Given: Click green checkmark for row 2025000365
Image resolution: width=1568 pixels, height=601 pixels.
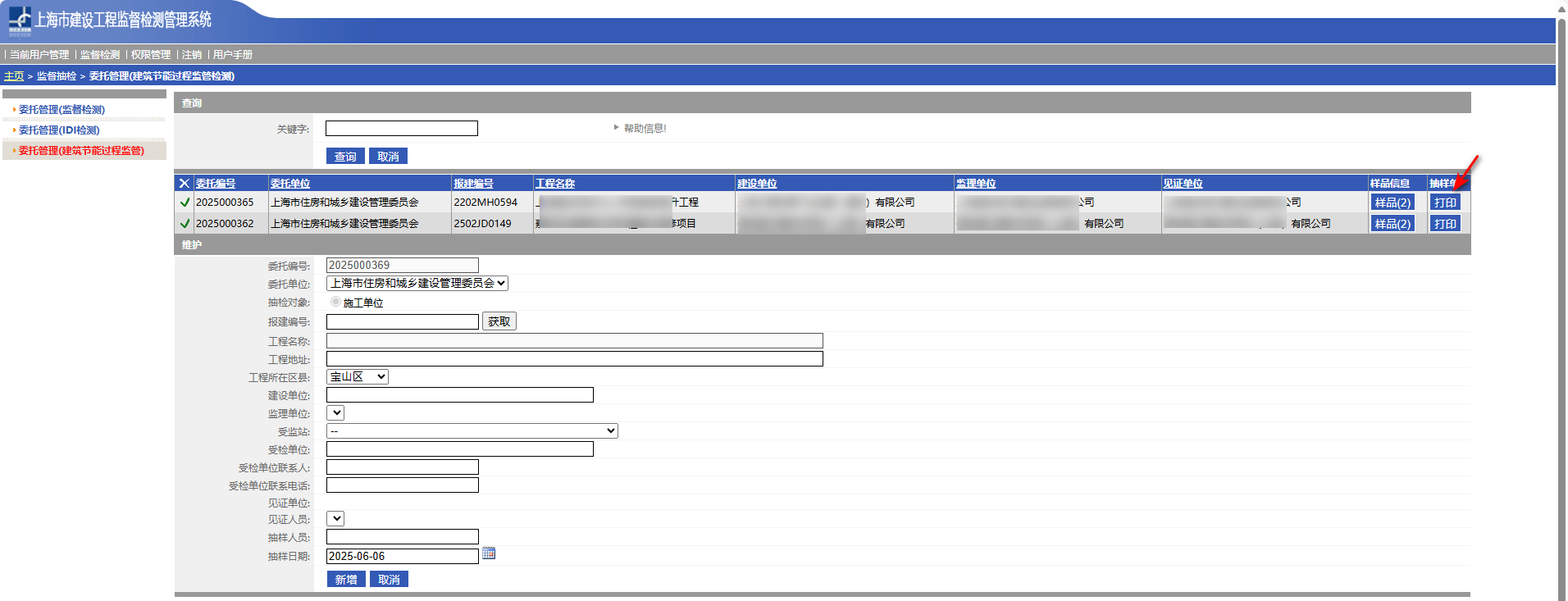Looking at the screenshot, I should (x=185, y=203).
